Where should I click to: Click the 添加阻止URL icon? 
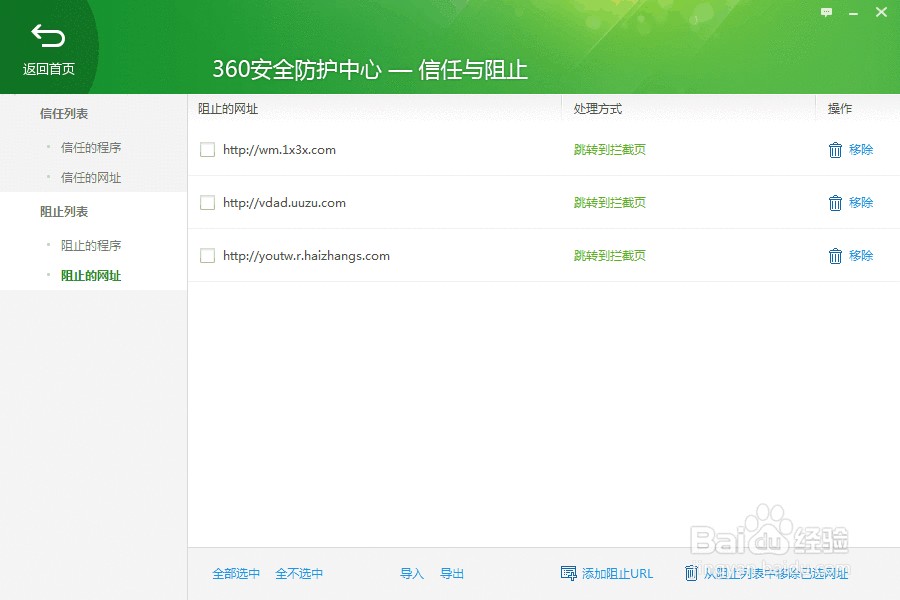pos(568,573)
